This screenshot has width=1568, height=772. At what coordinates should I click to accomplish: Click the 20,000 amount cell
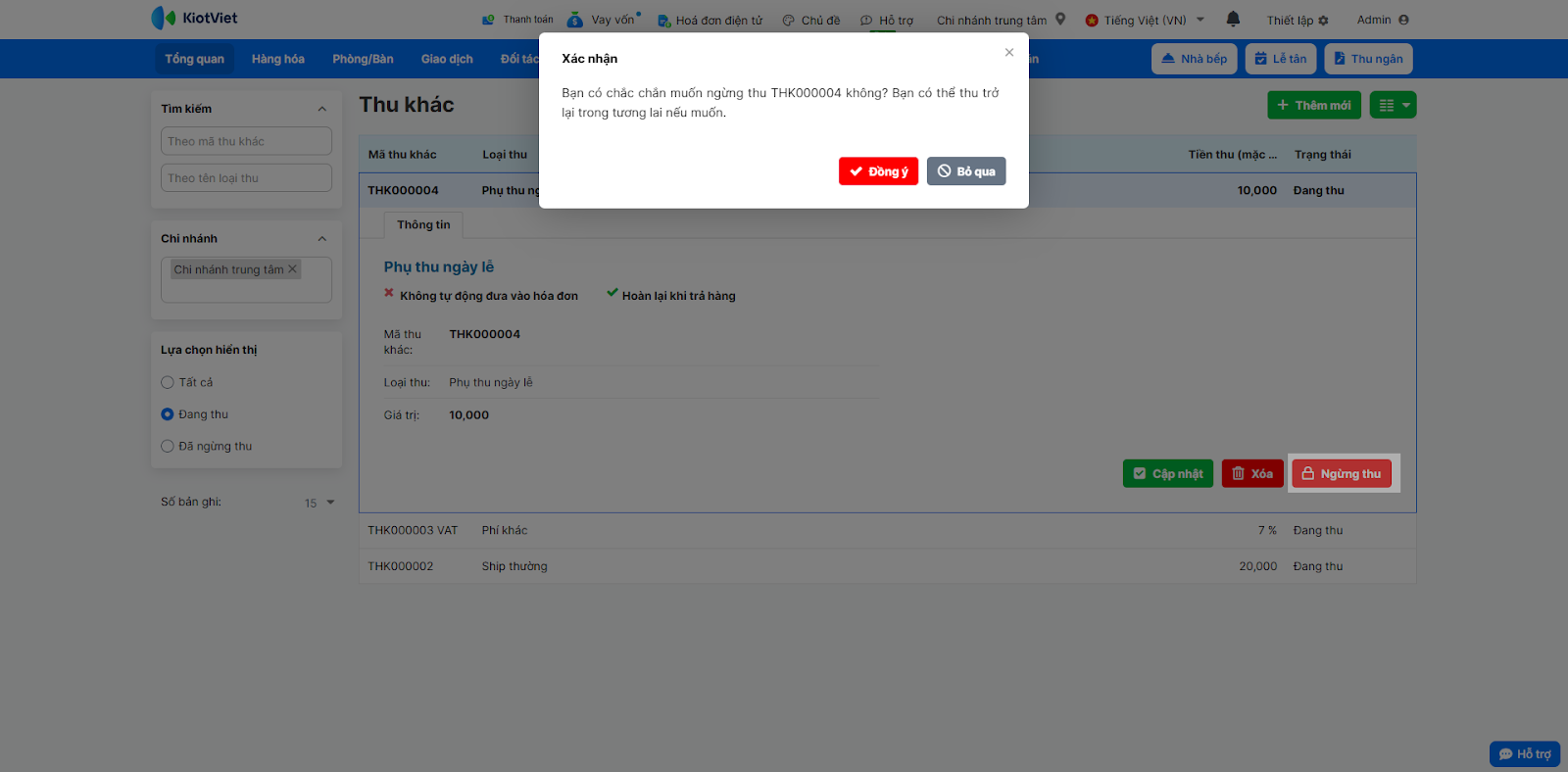coord(1257,566)
